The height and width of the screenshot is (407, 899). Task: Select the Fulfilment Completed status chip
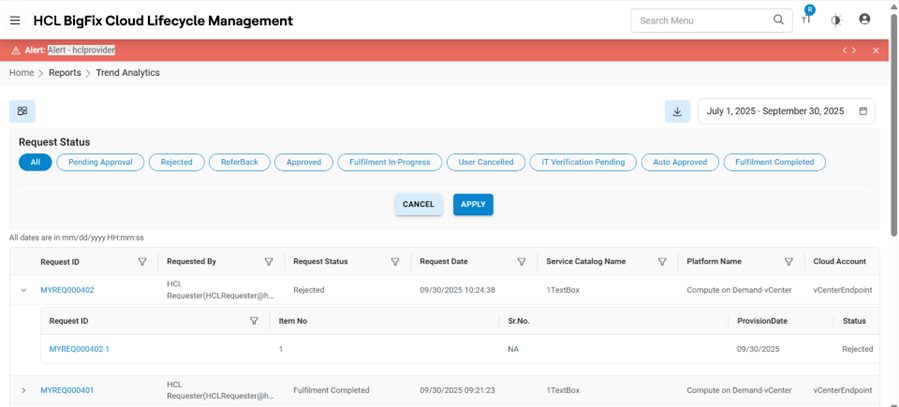[775, 162]
